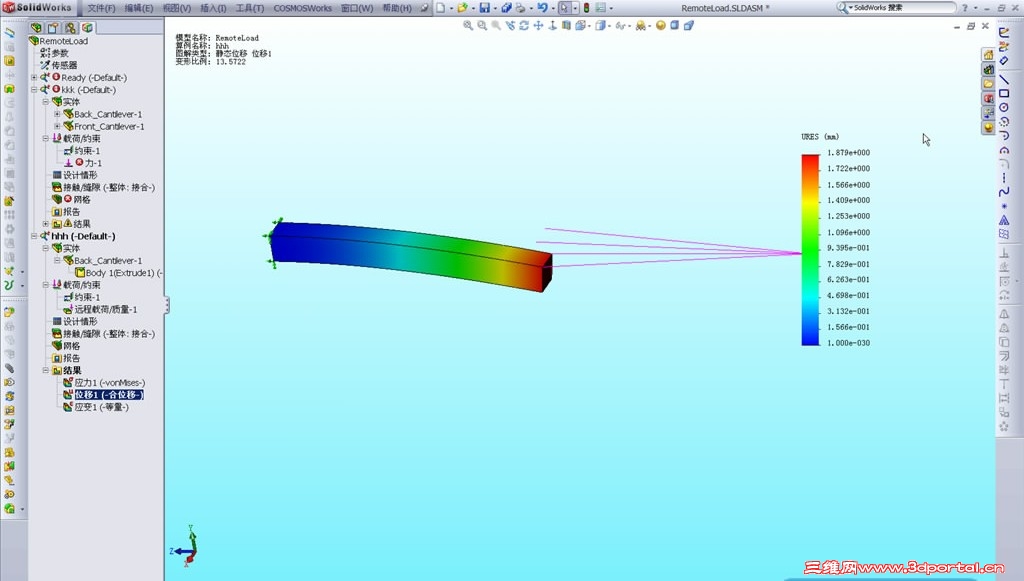1024x581 pixels.
Task: Collapse the 结果 folder under hhh
Action: 46,370
